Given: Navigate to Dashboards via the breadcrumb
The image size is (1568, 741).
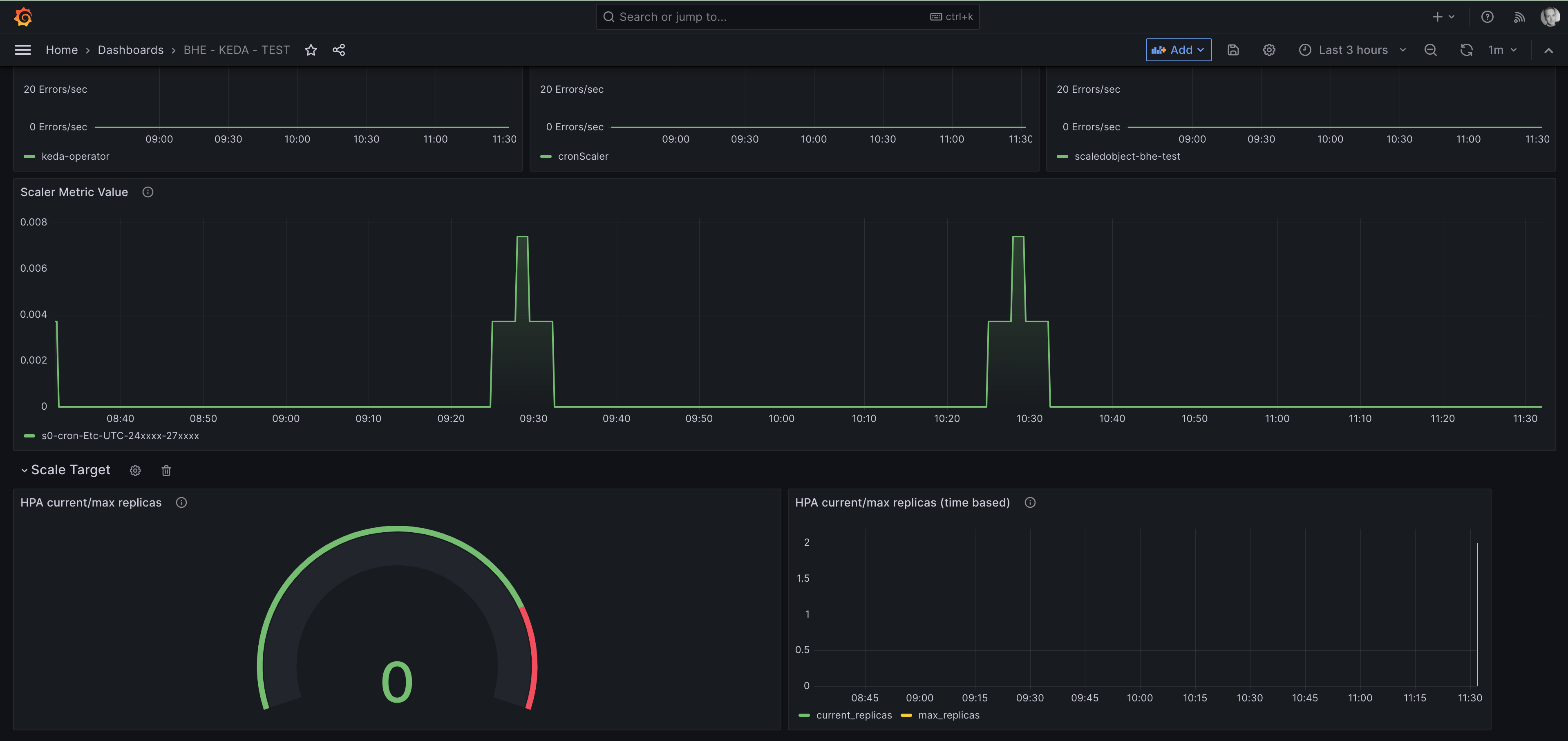Looking at the screenshot, I should point(130,50).
